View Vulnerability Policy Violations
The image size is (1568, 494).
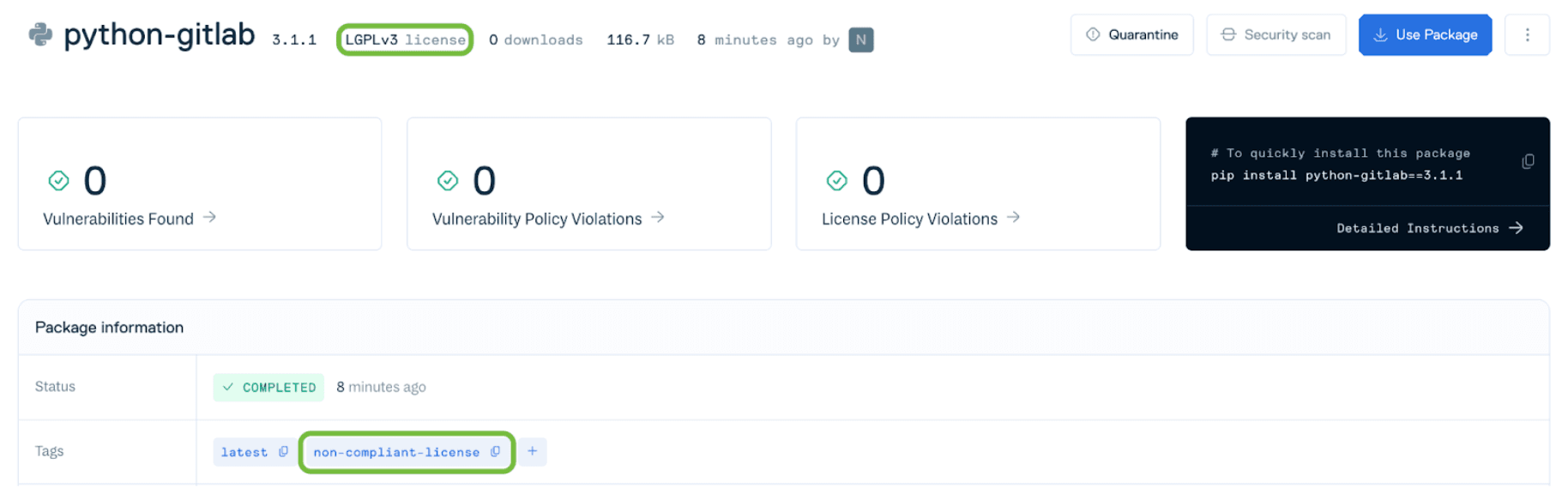pos(547,219)
